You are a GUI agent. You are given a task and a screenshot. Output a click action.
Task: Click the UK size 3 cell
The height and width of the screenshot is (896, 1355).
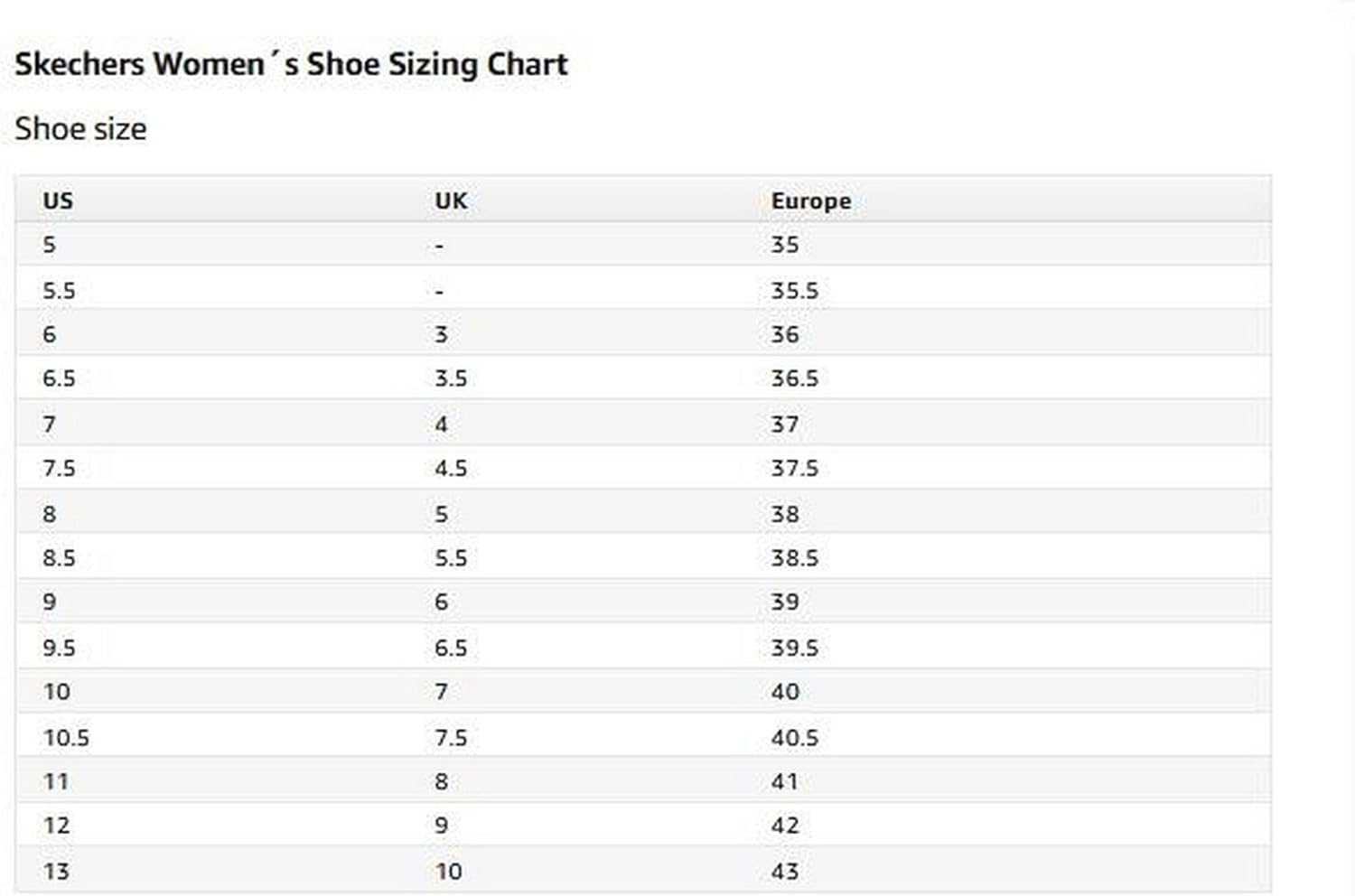point(441,334)
